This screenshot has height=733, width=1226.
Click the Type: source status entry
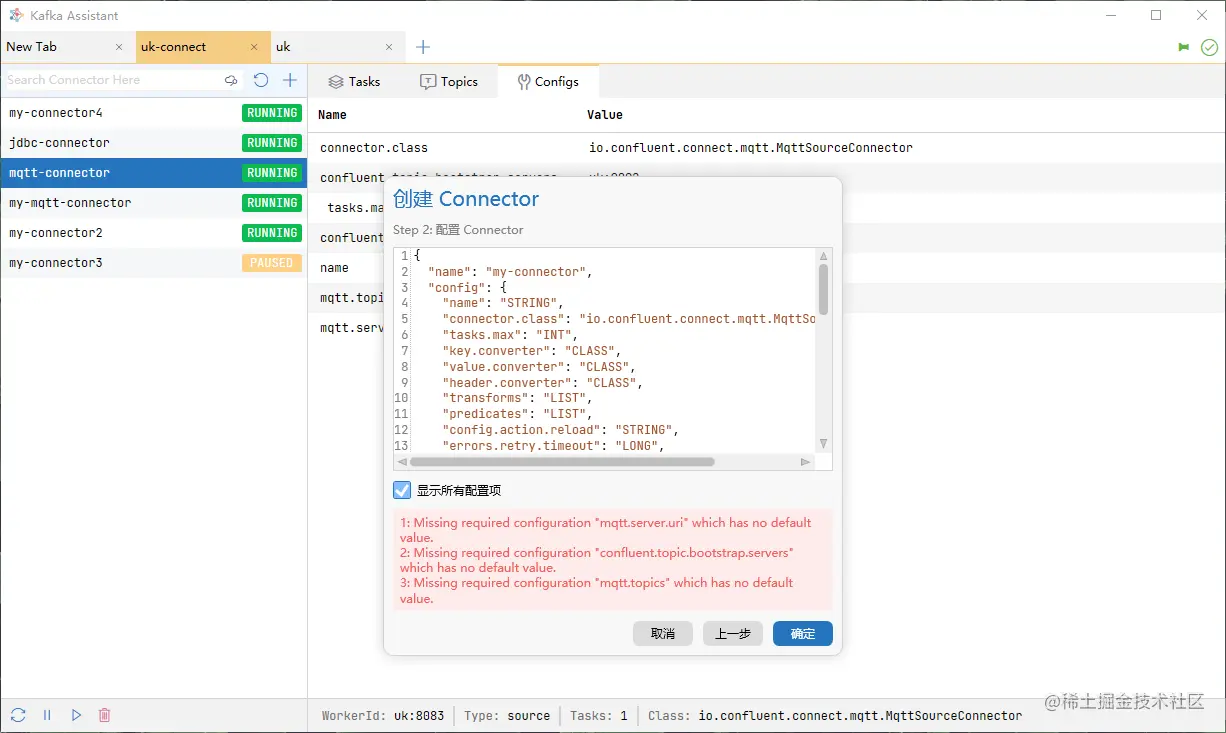[507, 716]
